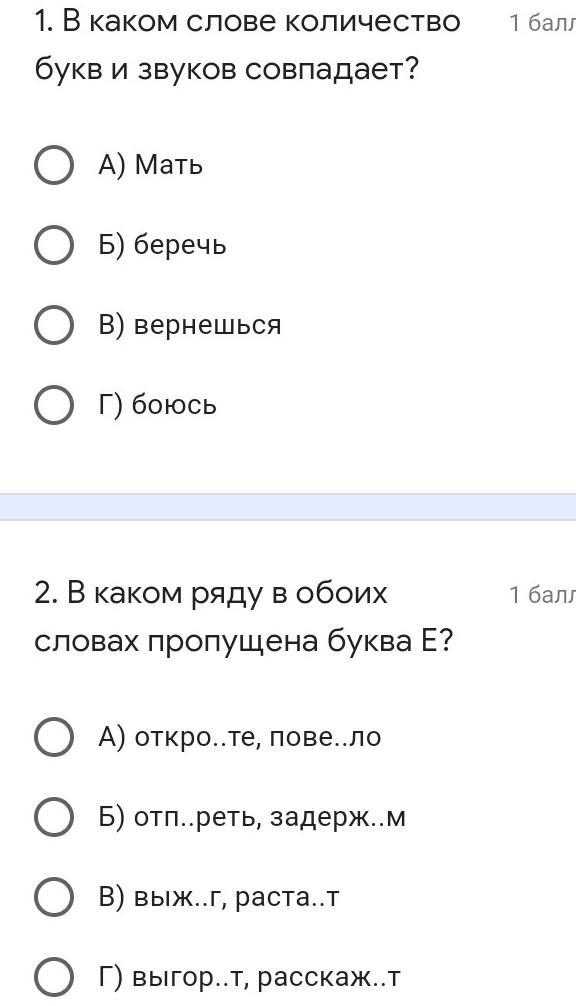Select radio button for Б) беречь
The width and height of the screenshot is (576, 1006).
click(53, 245)
